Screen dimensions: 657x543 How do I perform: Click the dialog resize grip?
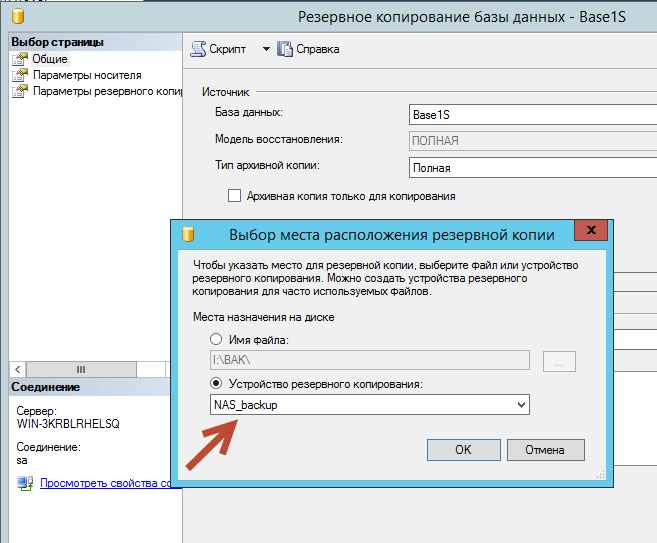(600, 474)
